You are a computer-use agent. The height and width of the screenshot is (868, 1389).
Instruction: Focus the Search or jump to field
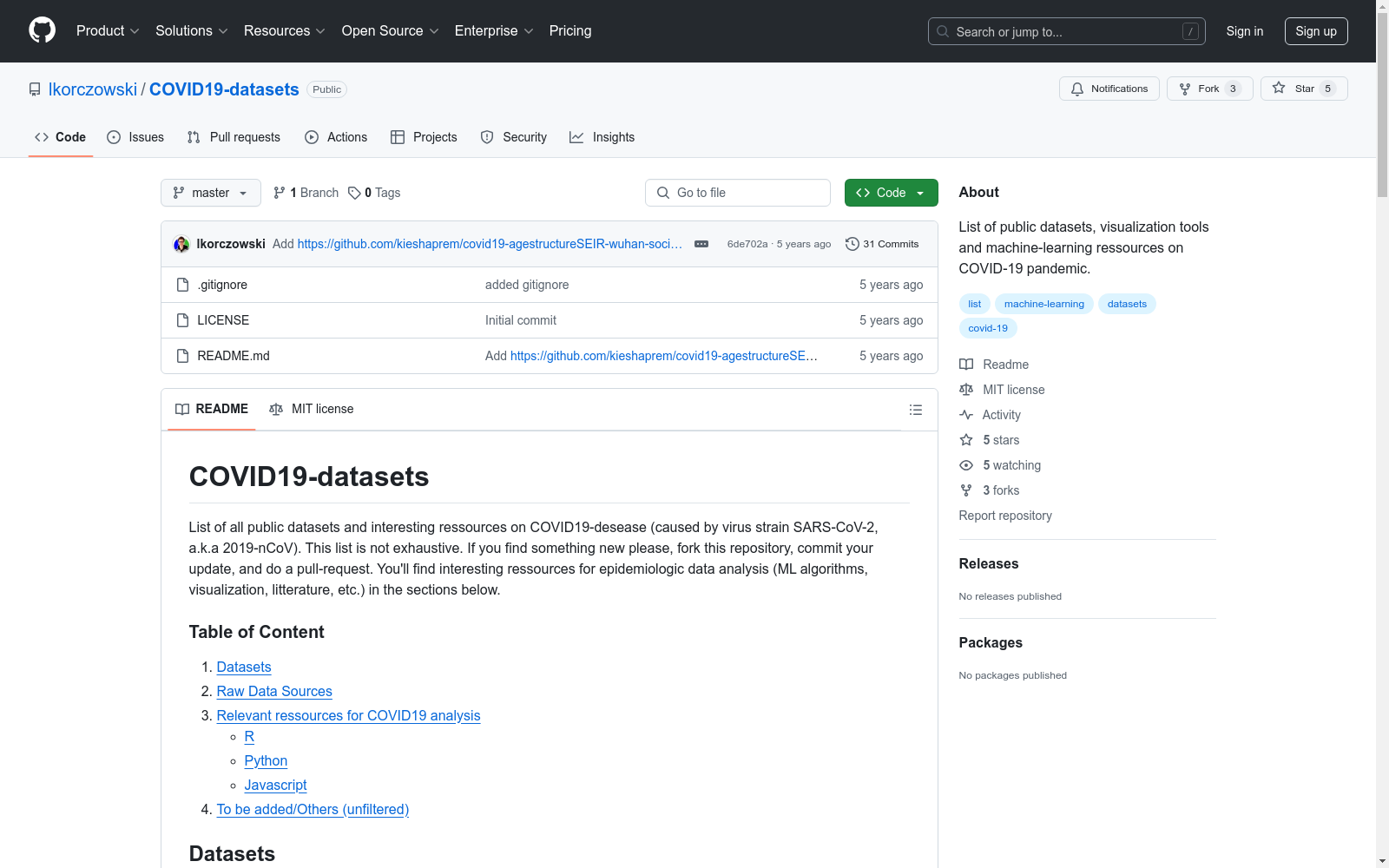pyautogui.click(x=1067, y=31)
